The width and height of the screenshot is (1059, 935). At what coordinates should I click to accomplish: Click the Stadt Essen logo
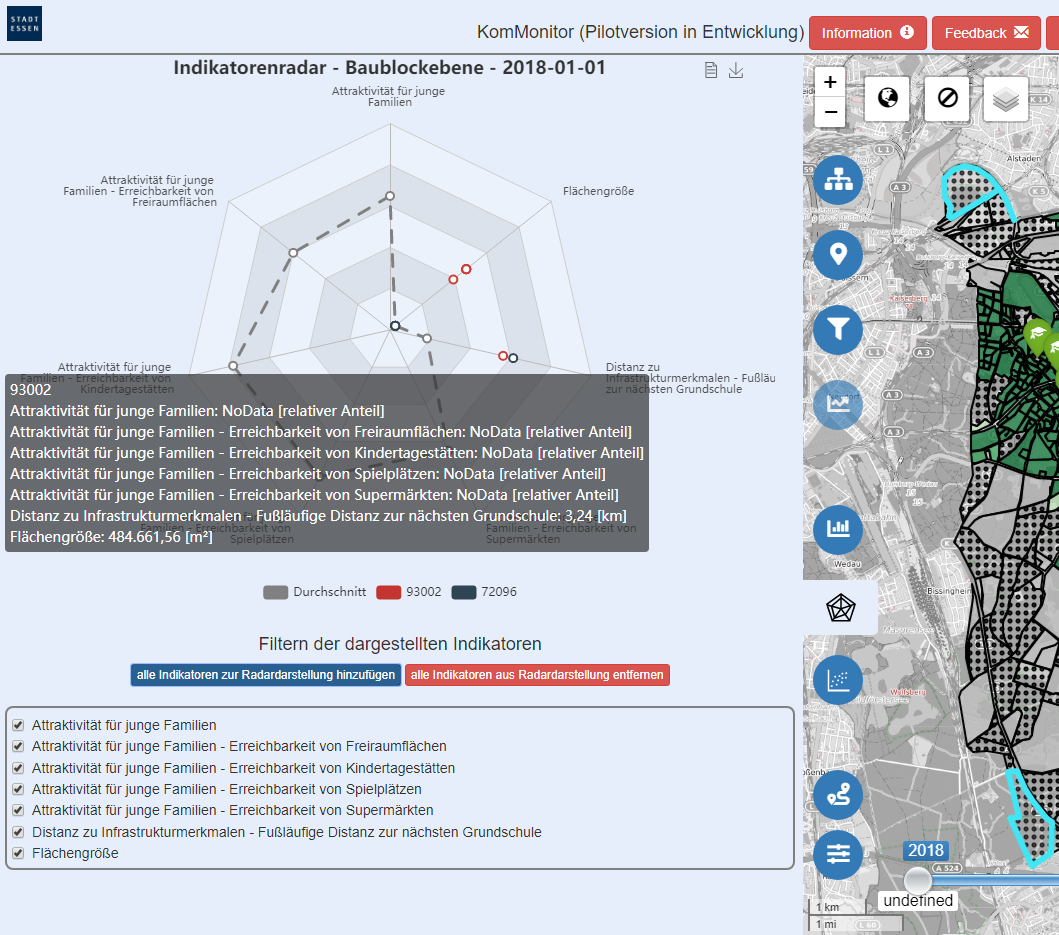[x=24, y=24]
